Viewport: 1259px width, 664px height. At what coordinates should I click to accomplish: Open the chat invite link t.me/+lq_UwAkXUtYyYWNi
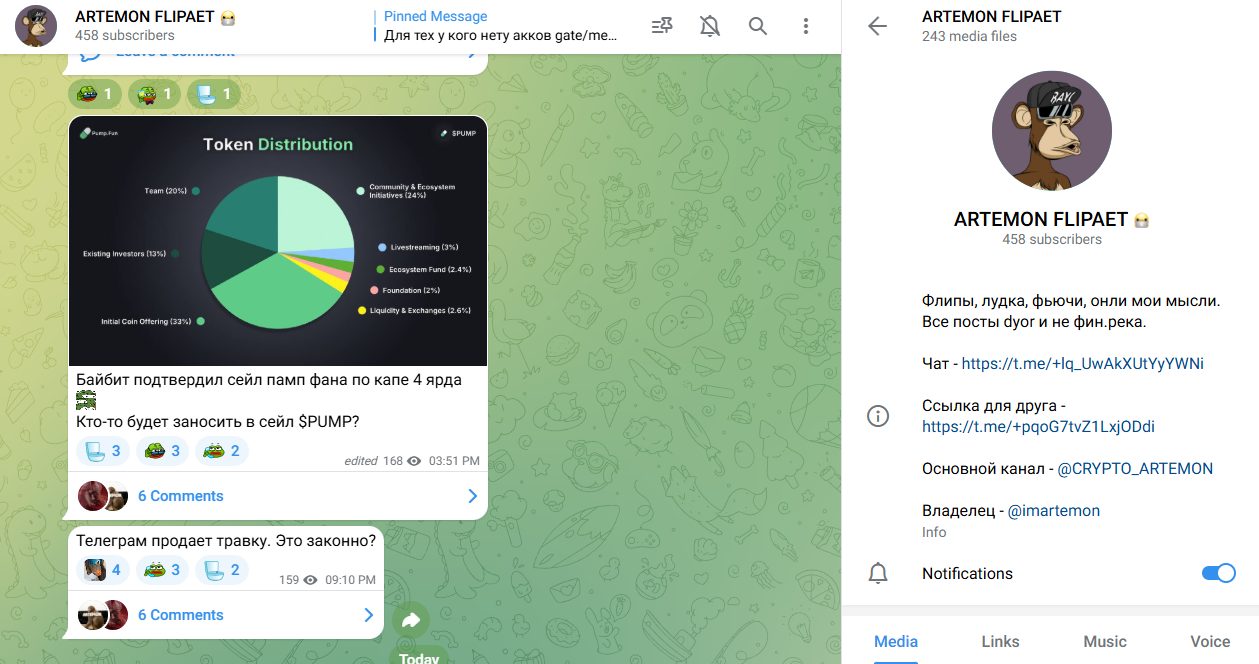pyautogui.click(x=1082, y=364)
